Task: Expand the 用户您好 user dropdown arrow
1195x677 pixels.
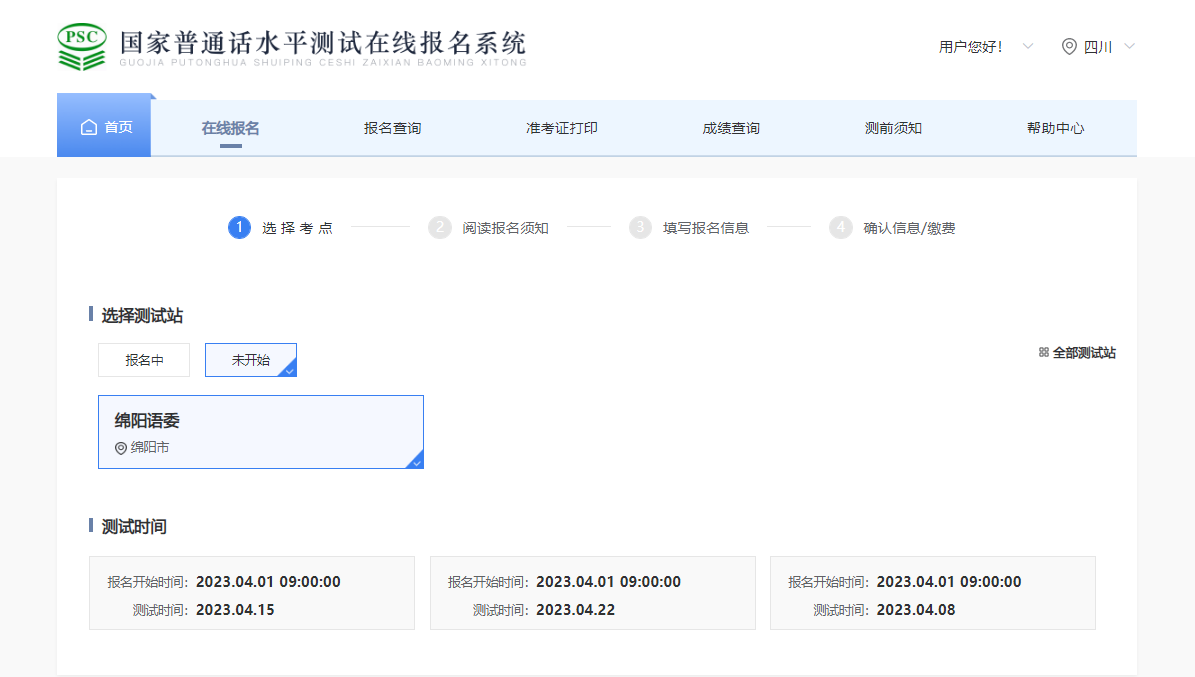Action: (x=1028, y=47)
